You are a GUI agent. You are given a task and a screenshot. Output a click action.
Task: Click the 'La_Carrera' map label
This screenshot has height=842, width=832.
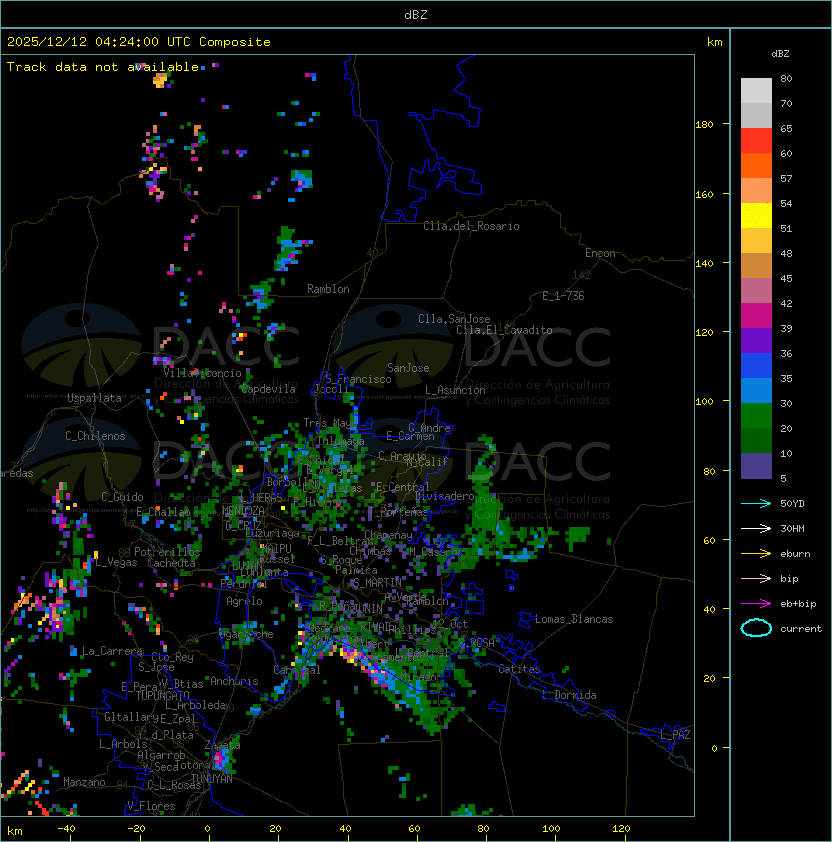112,651
